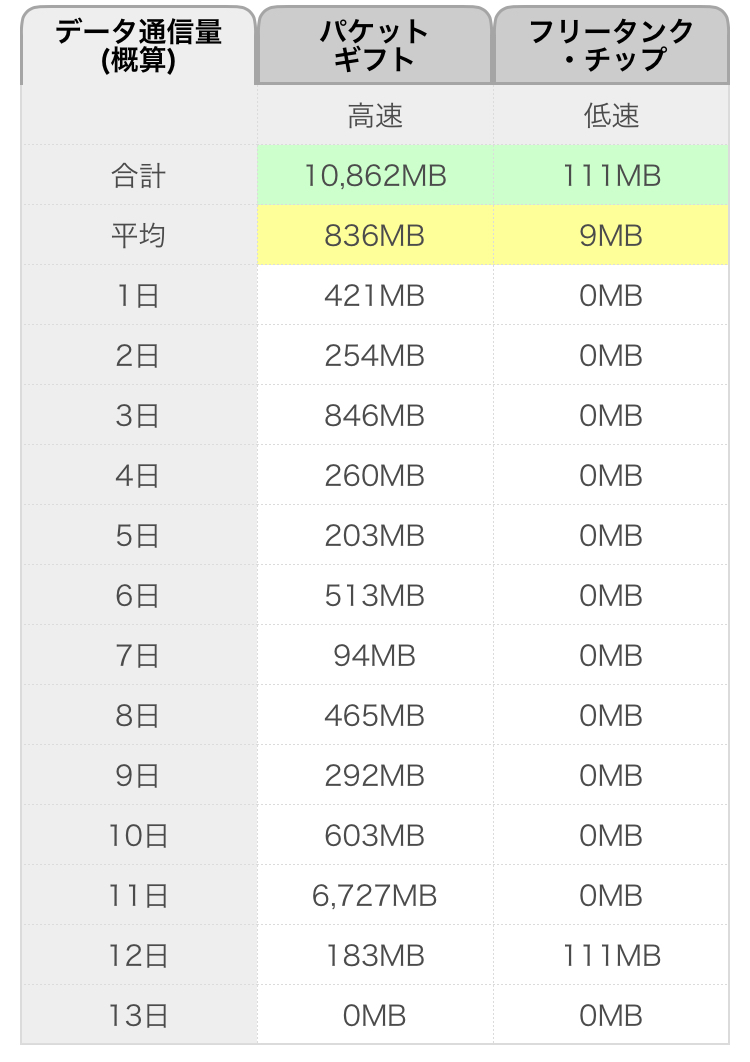Click the green 10,862MB total cell
The width and height of the screenshot is (750, 1062).
375,176
